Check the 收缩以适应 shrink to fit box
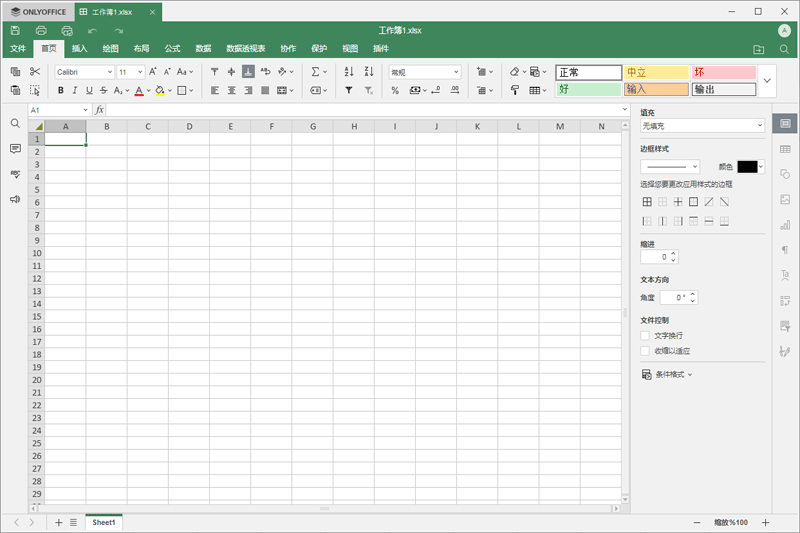 (645, 351)
